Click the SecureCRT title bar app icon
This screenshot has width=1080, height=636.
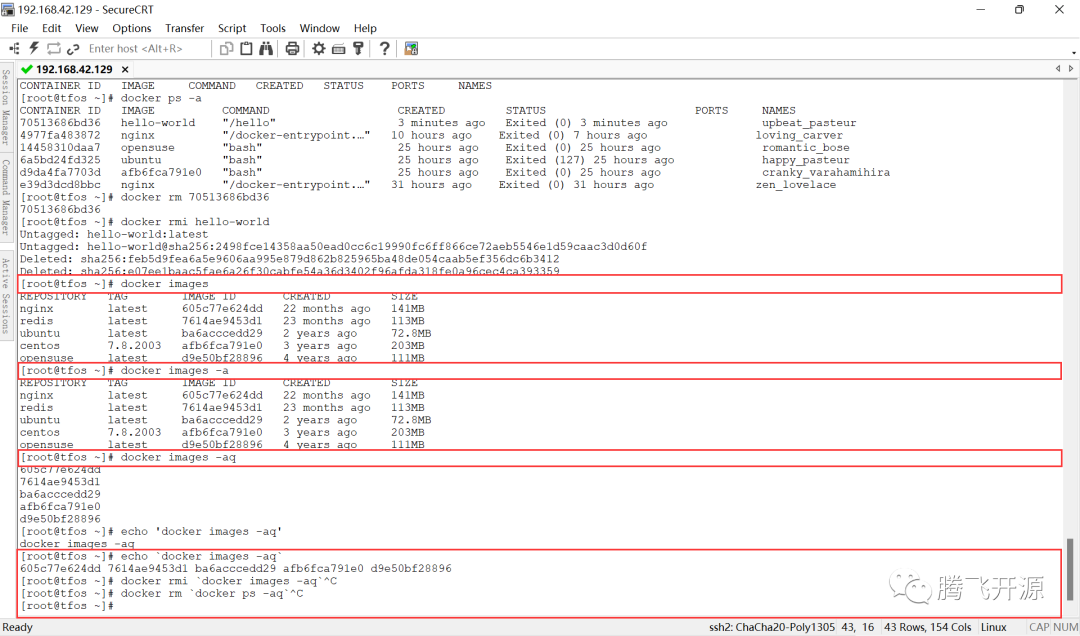coord(8,9)
